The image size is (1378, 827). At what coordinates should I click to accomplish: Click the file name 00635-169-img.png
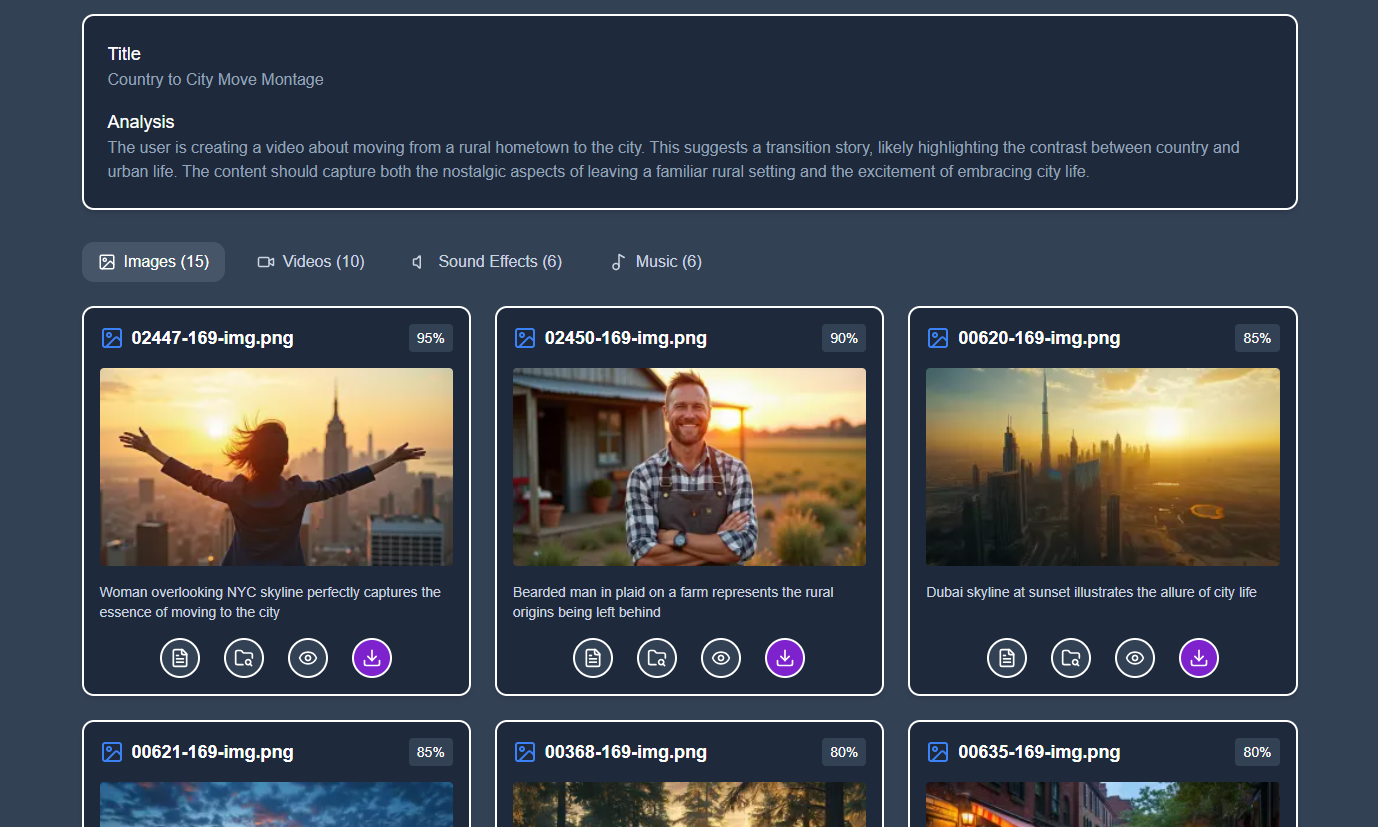tap(1039, 752)
